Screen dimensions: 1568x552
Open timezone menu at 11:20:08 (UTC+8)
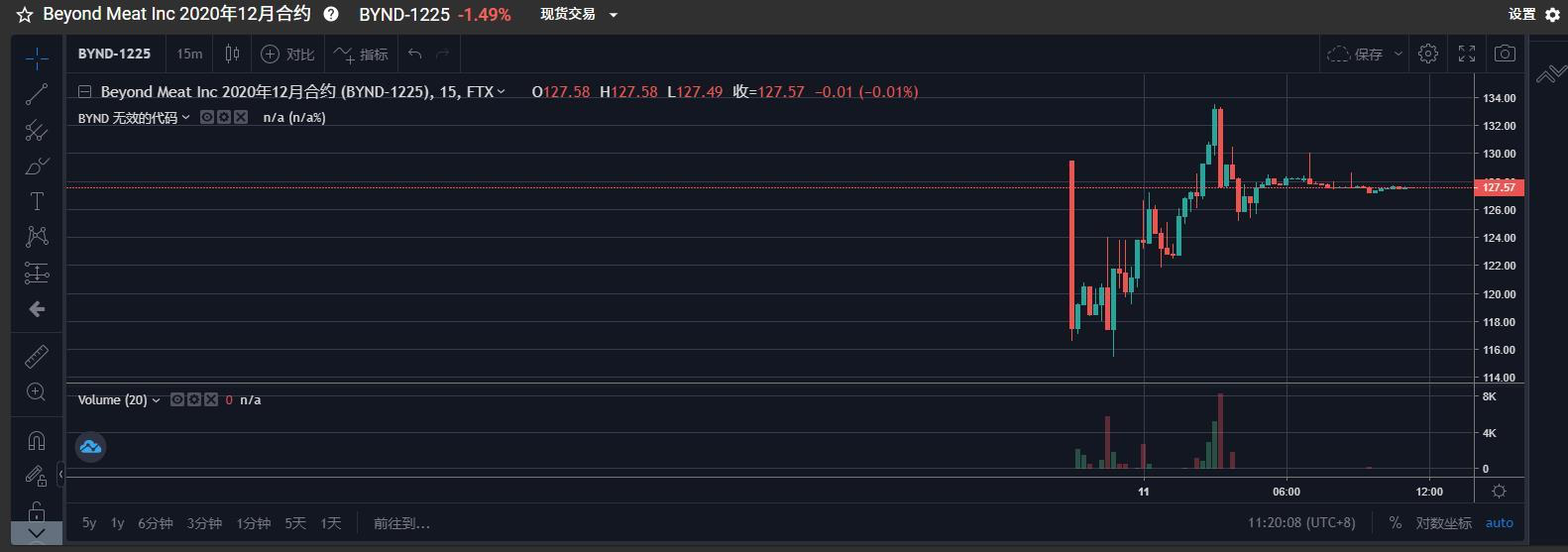(1301, 522)
